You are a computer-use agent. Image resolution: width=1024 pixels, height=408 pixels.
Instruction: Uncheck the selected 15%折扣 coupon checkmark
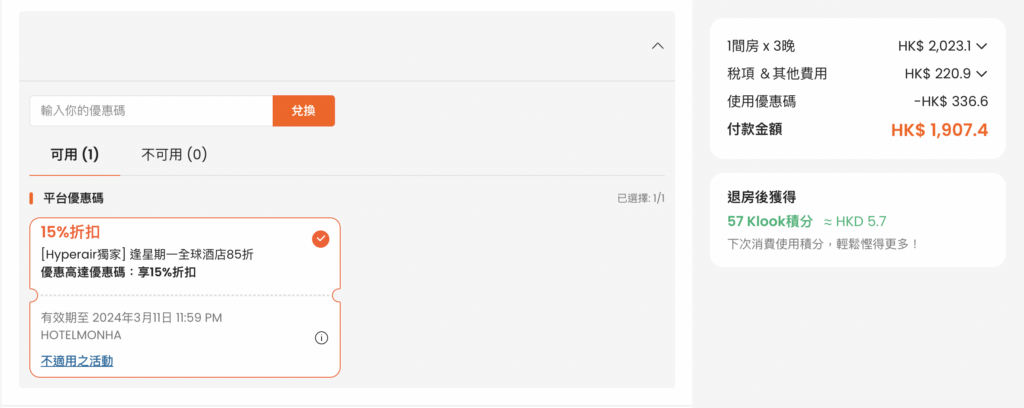pos(321,240)
